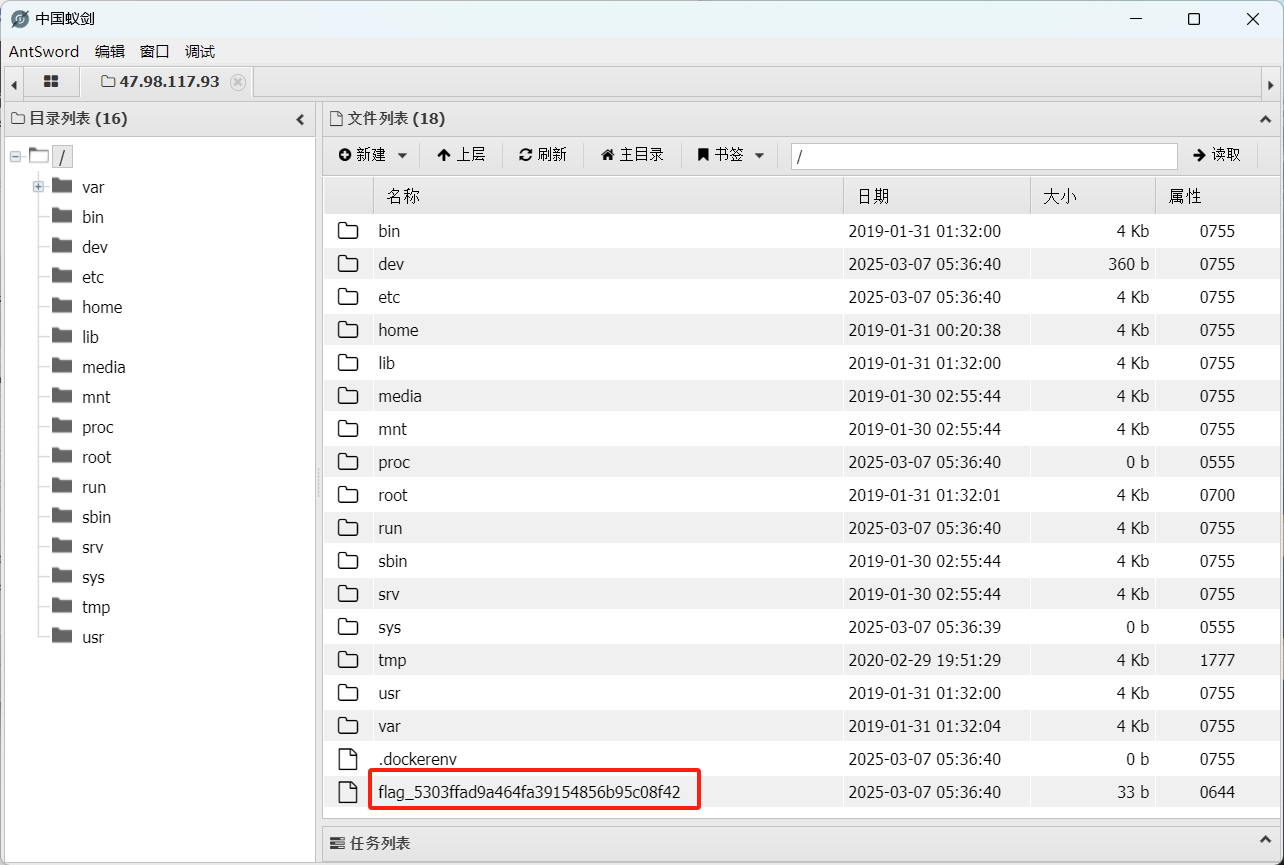
Task: Select the 47.98.117.93 tab
Action: coord(170,81)
